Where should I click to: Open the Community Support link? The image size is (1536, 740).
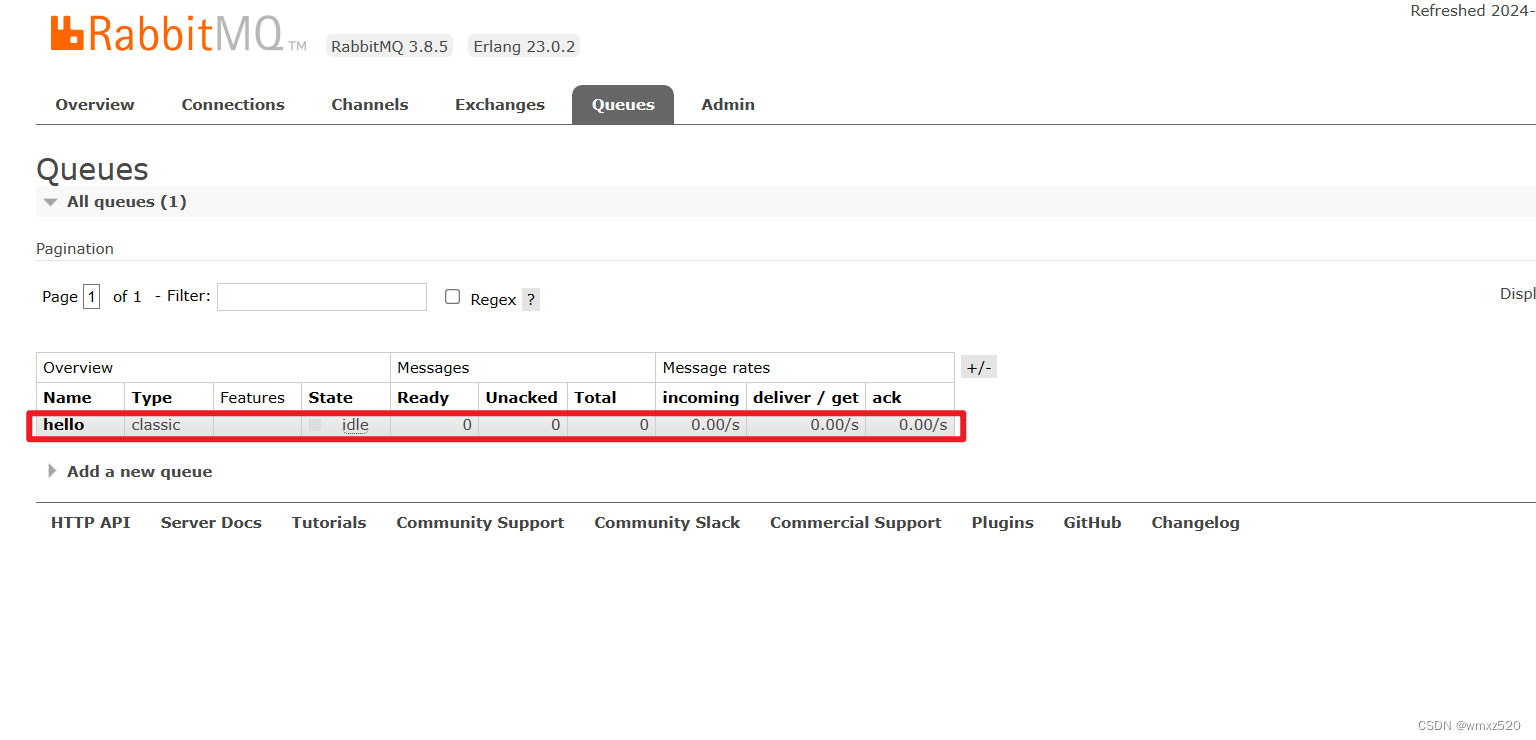pos(480,523)
